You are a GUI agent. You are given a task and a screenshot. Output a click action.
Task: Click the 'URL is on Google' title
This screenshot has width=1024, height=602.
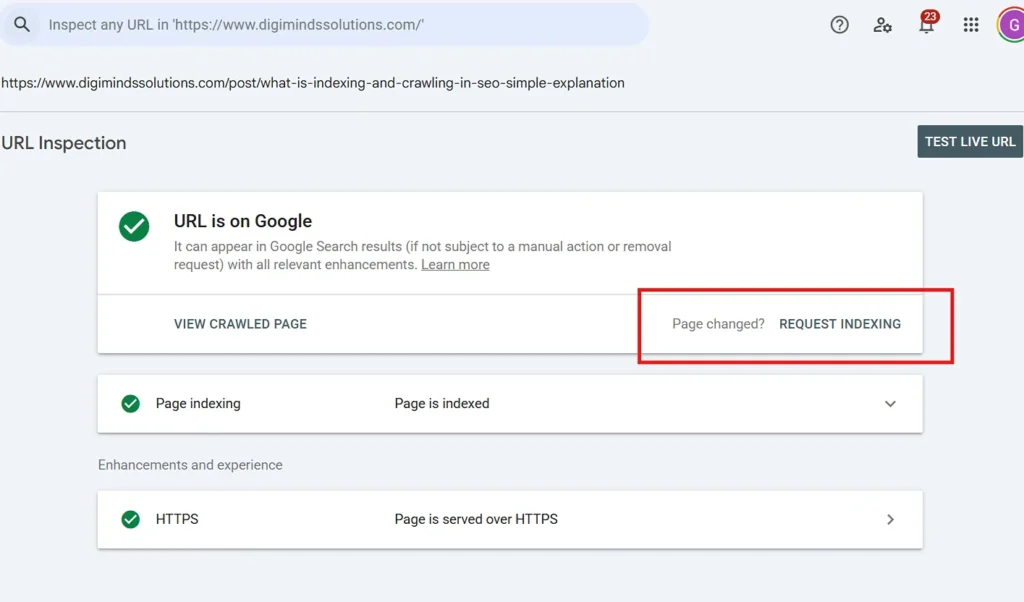(243, 221)
